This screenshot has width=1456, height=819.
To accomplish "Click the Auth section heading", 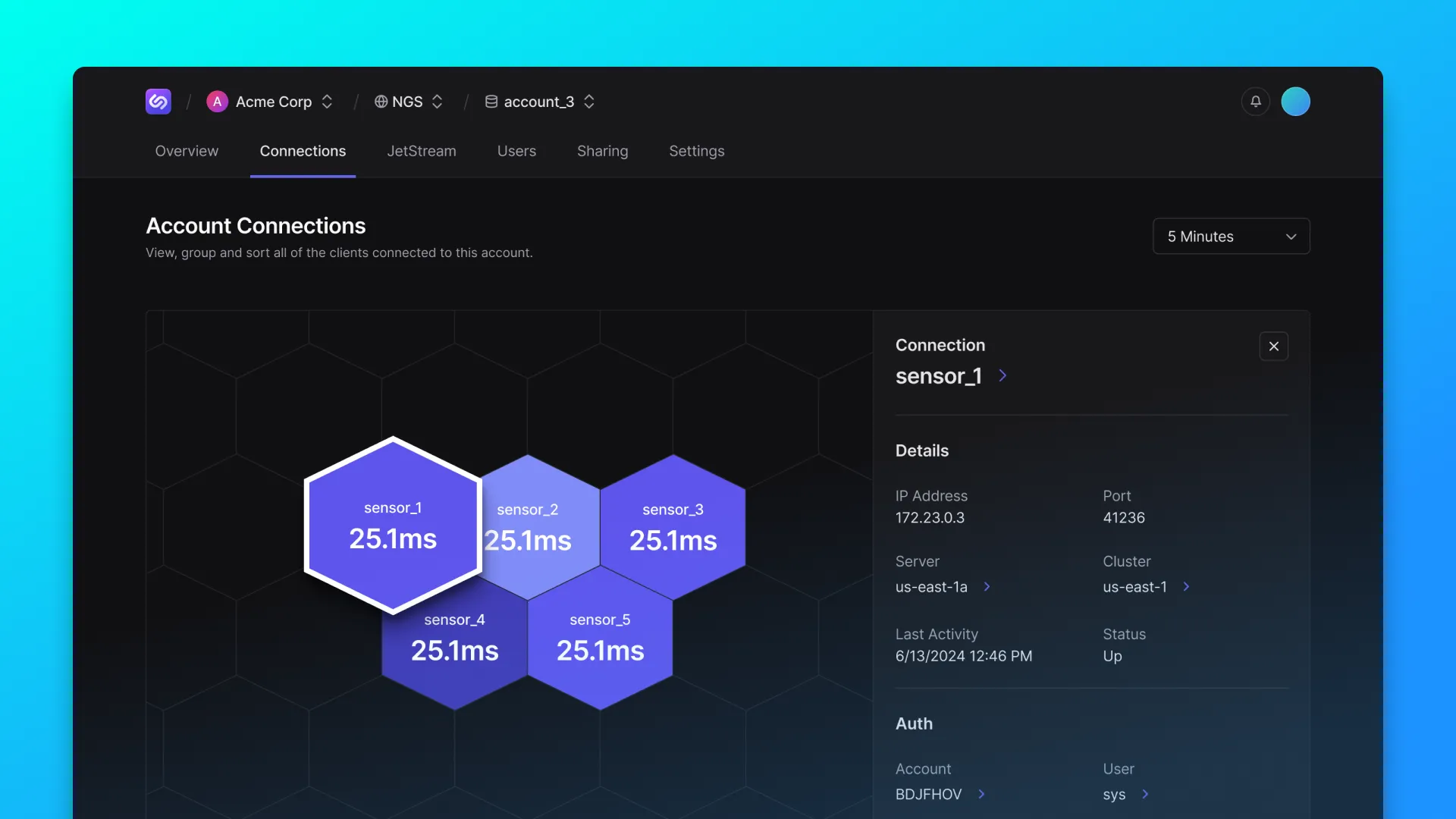I will pyautogui.click(x=914, y=723).
